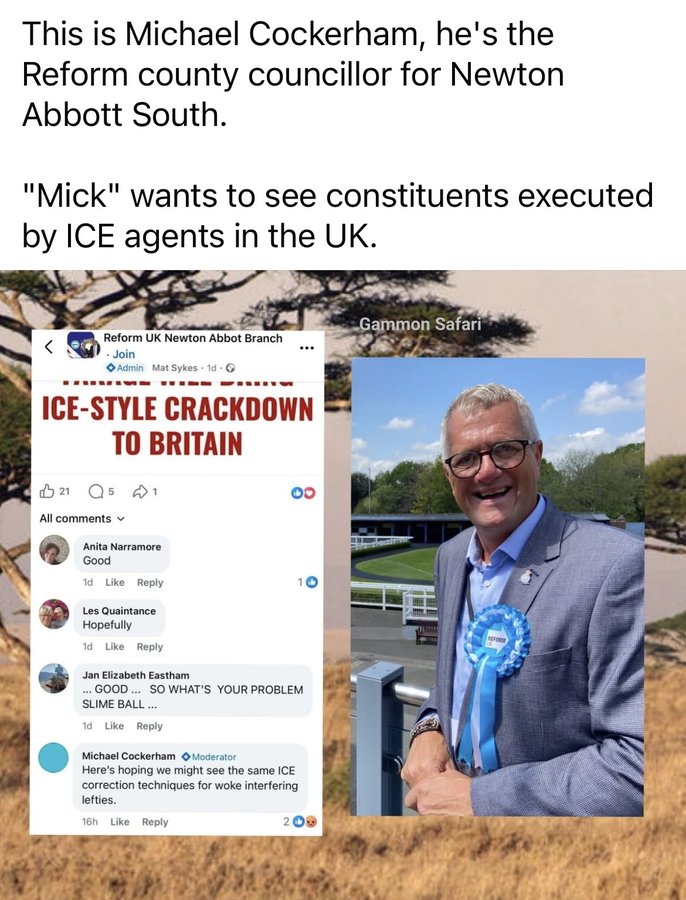Viewport: 686px width, 900px height.
Task: Like Michael Cockerham's comment
Action: [119, 821]
